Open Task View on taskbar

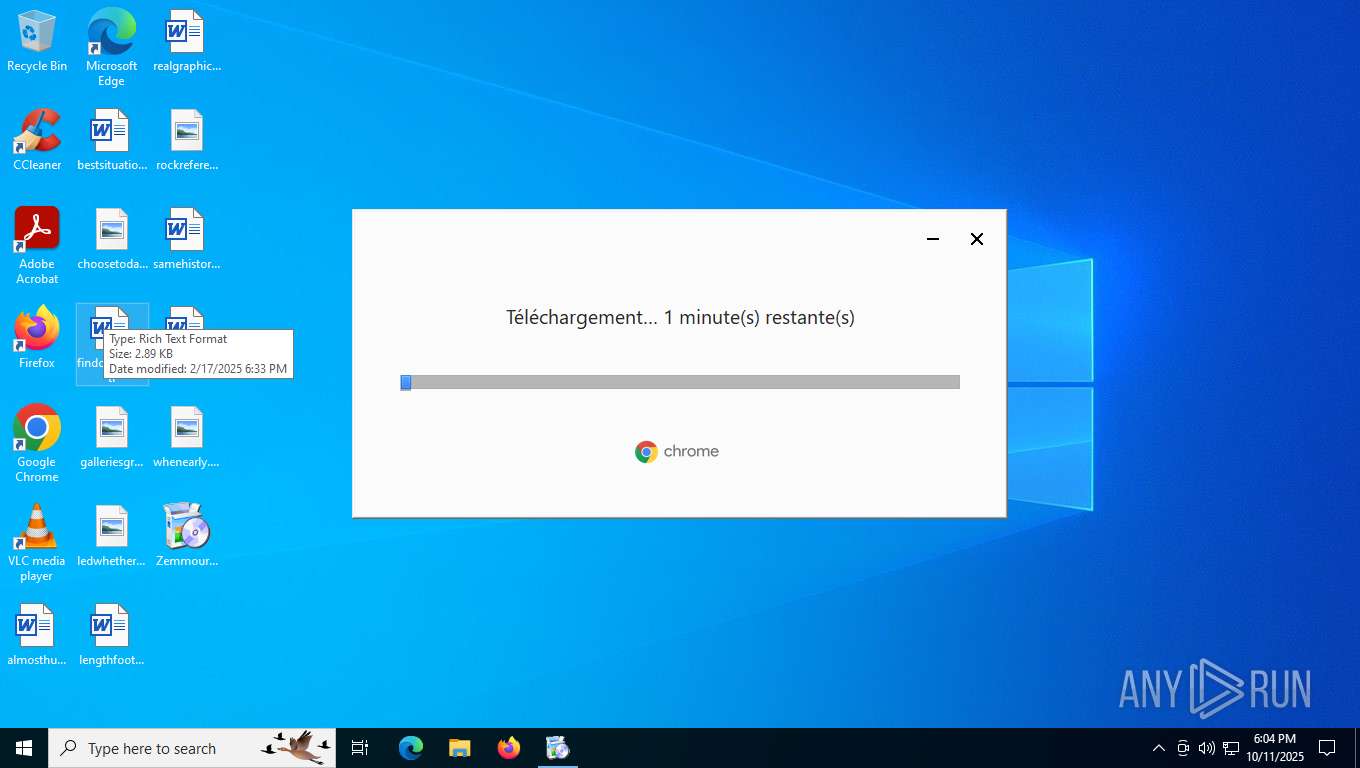360,748
